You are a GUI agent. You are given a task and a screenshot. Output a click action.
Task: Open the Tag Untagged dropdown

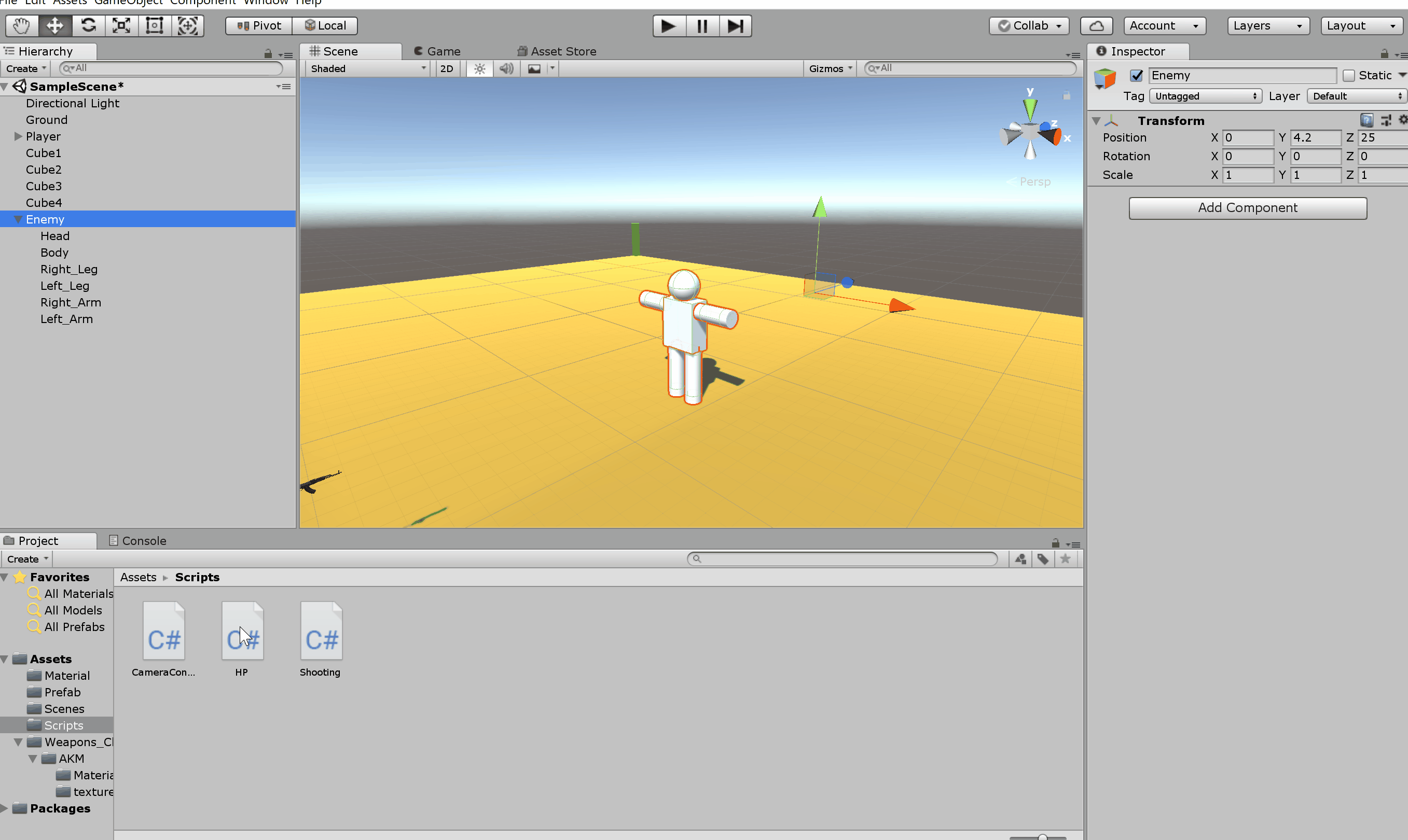point(1205,96)
